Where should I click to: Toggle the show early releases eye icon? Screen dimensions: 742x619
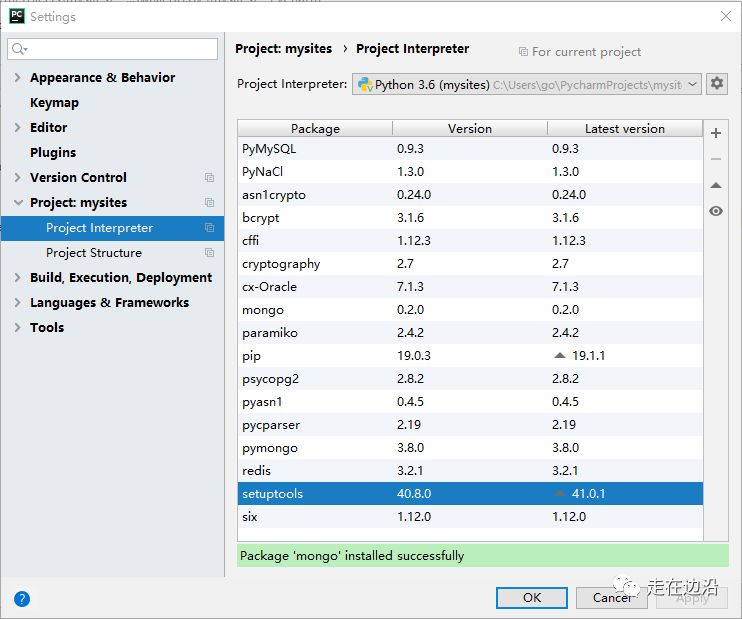coord(716,211)
